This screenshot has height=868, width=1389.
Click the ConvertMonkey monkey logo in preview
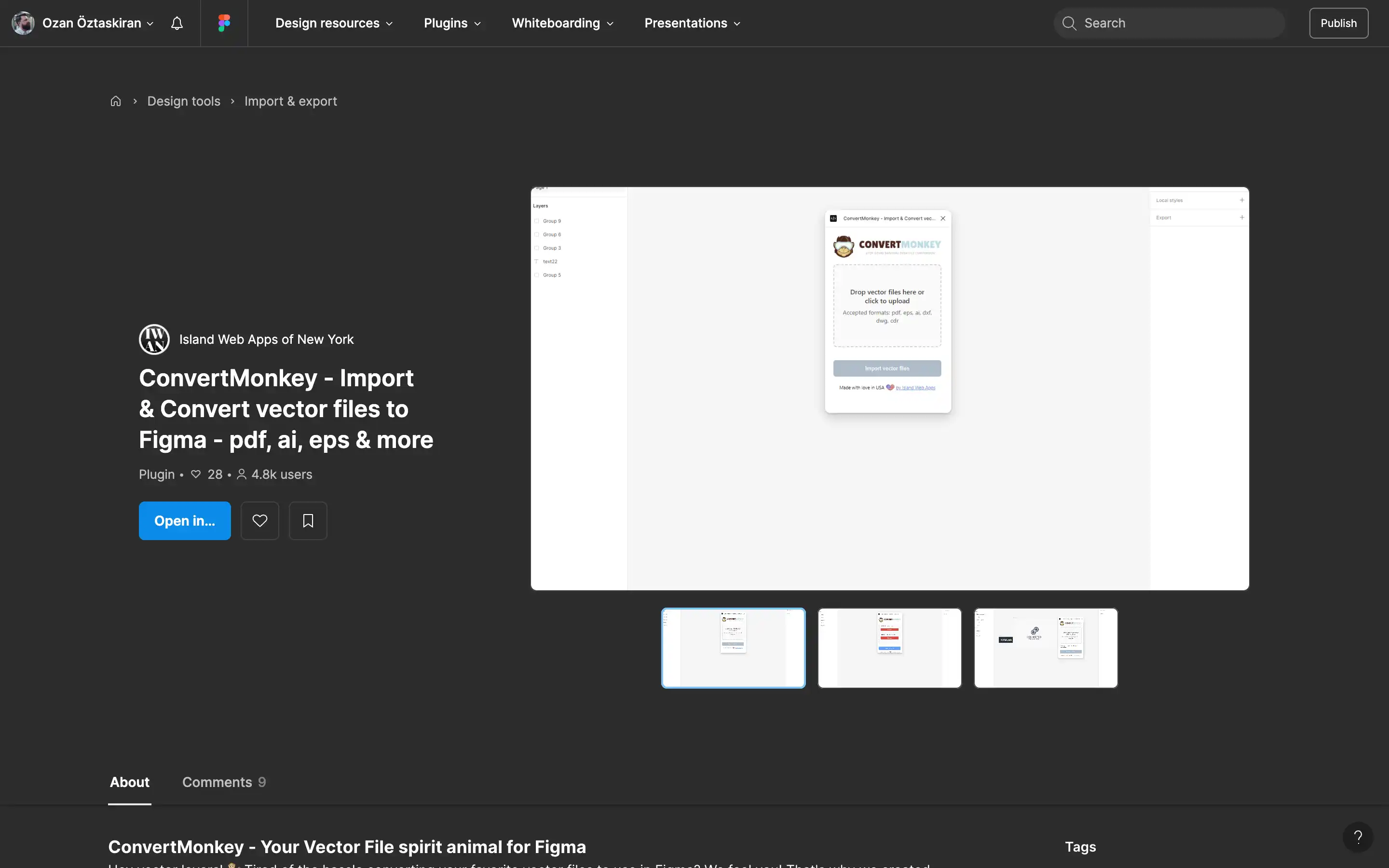[x=843, y=246]
